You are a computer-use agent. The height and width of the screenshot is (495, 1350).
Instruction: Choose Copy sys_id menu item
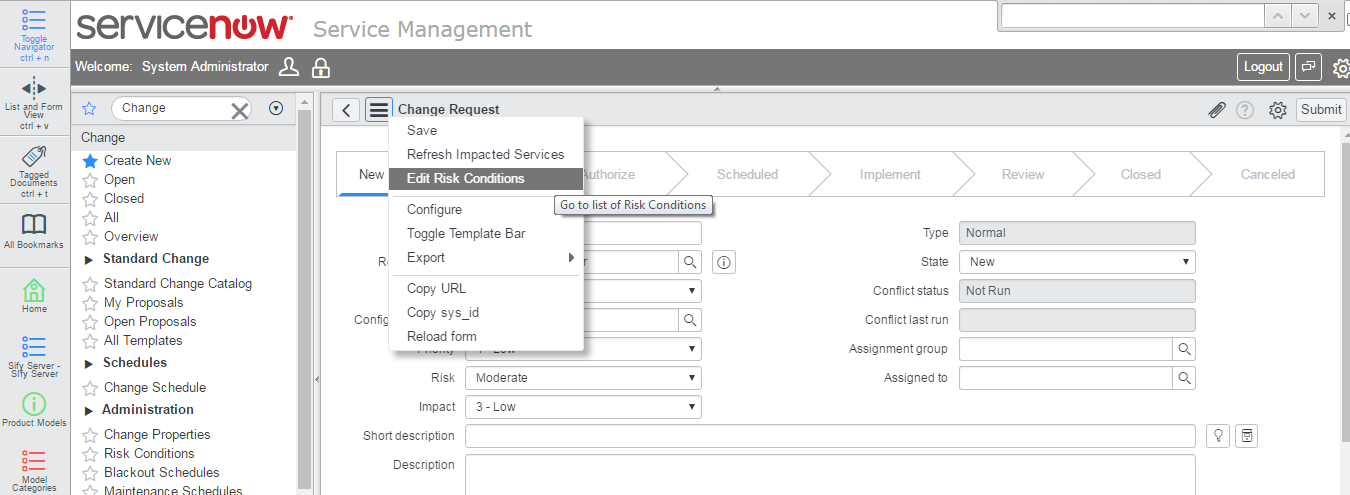486,312
